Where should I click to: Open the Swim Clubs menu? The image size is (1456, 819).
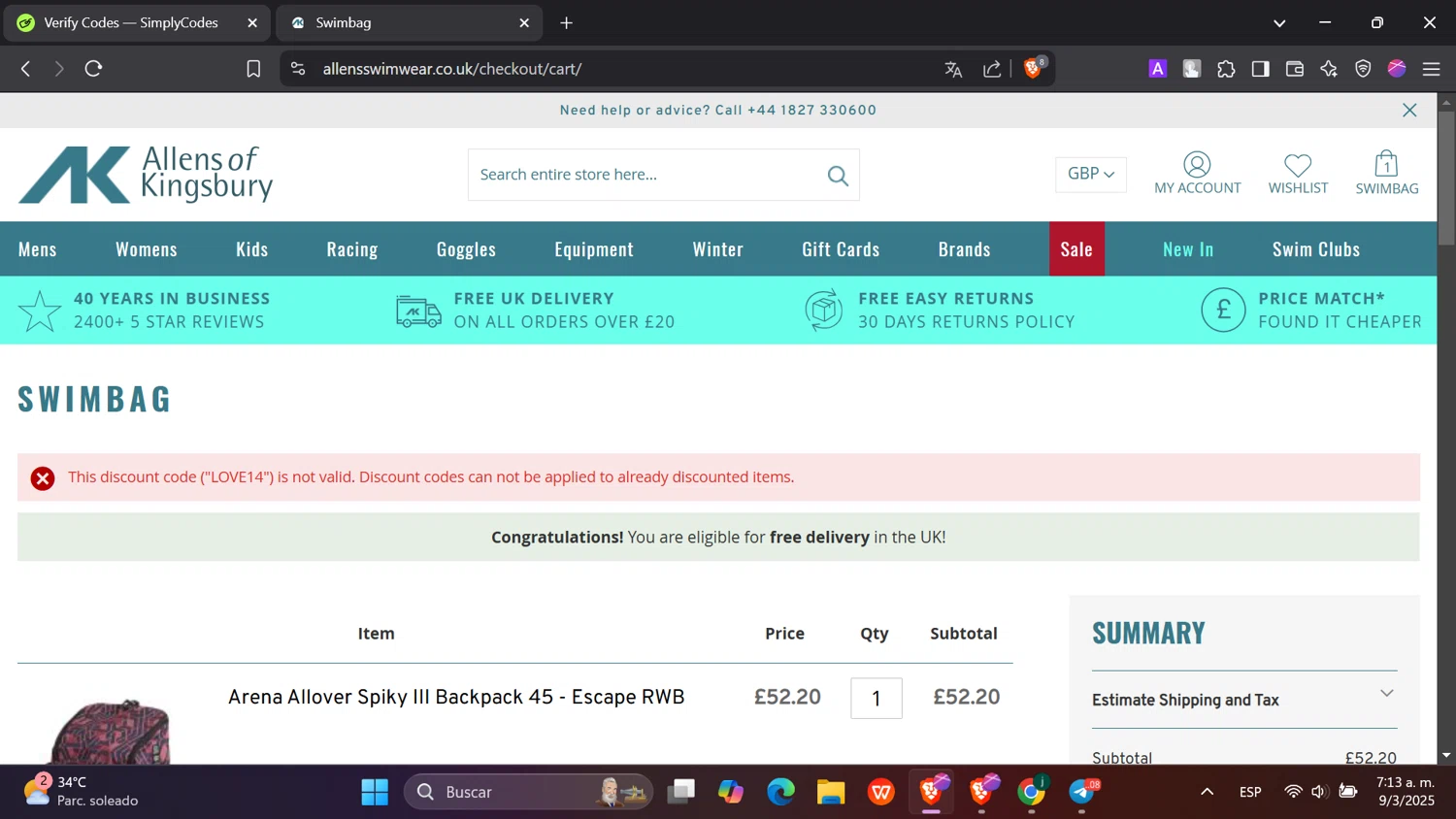click(1316, 249)
